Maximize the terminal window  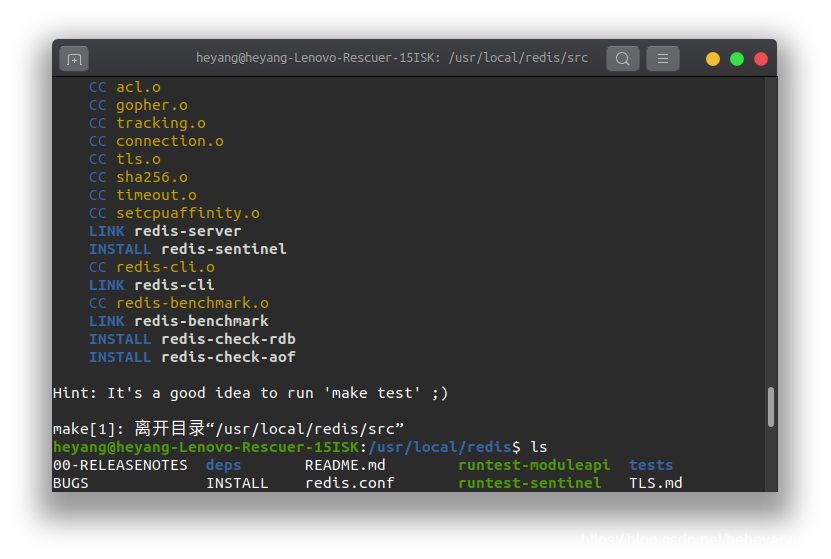(x=737, y=59)
